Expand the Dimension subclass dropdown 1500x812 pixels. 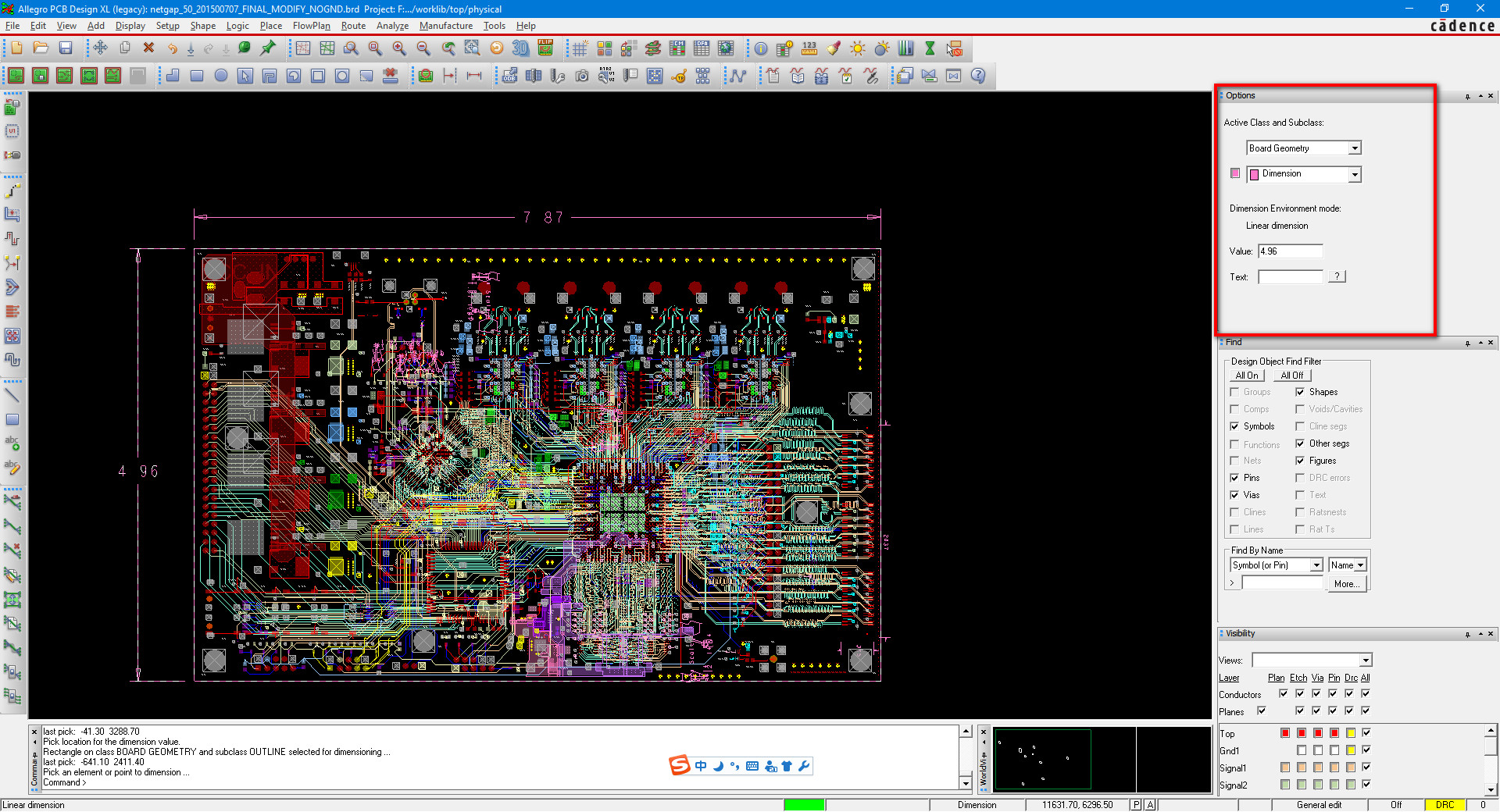click(x=1304, y=174)
